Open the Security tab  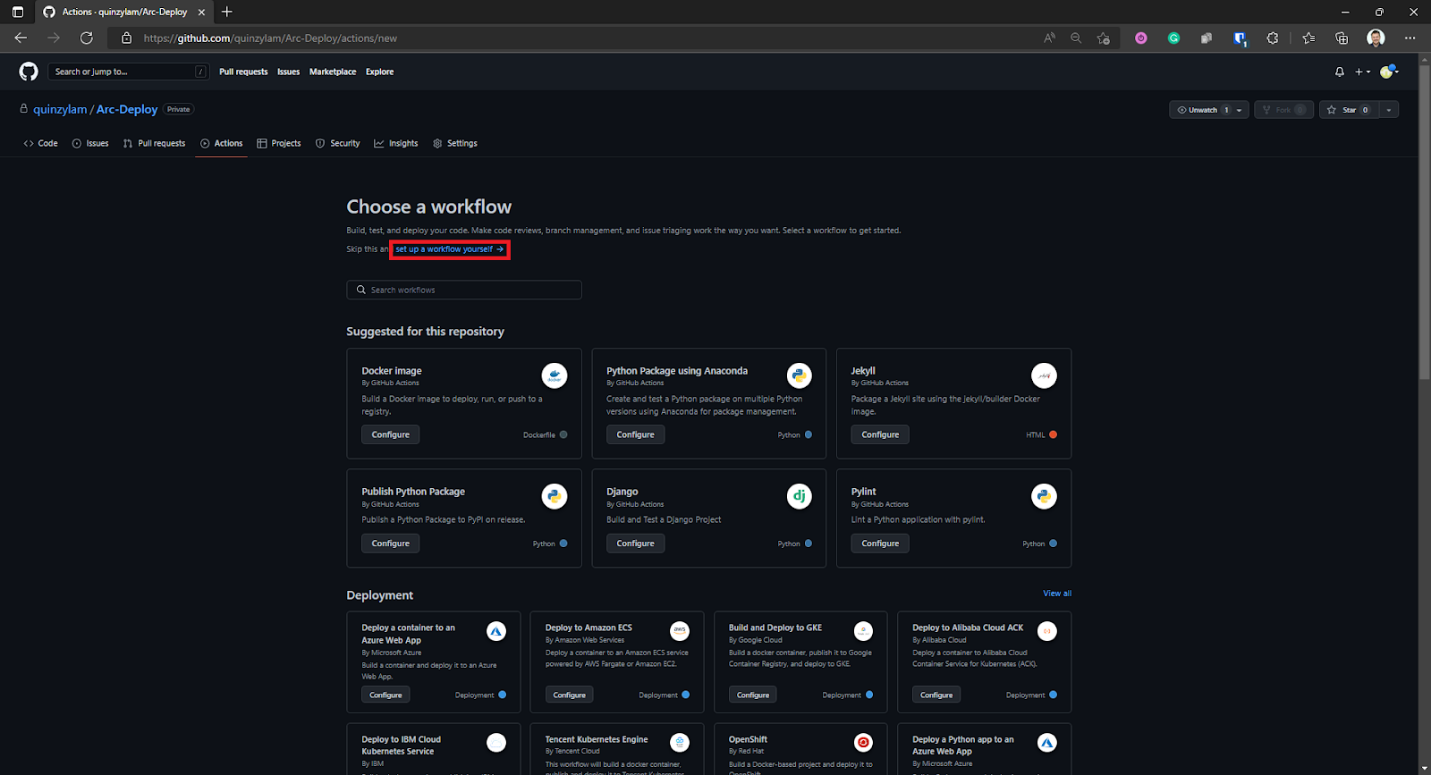coord(338,143)
